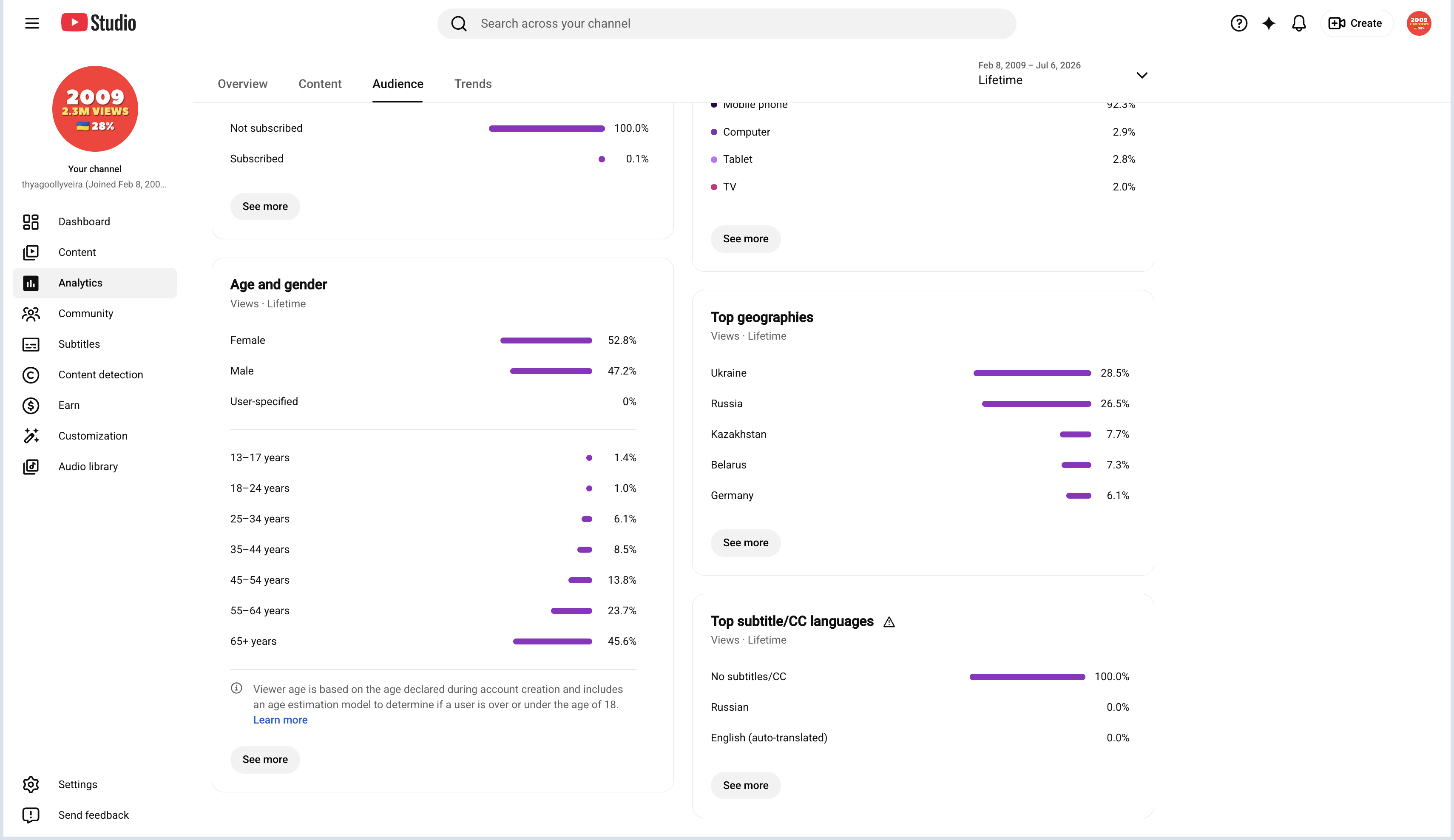Open the account avatar in top right
The width and height of the screenshot is (1454, 840).
coord(1418,23)
